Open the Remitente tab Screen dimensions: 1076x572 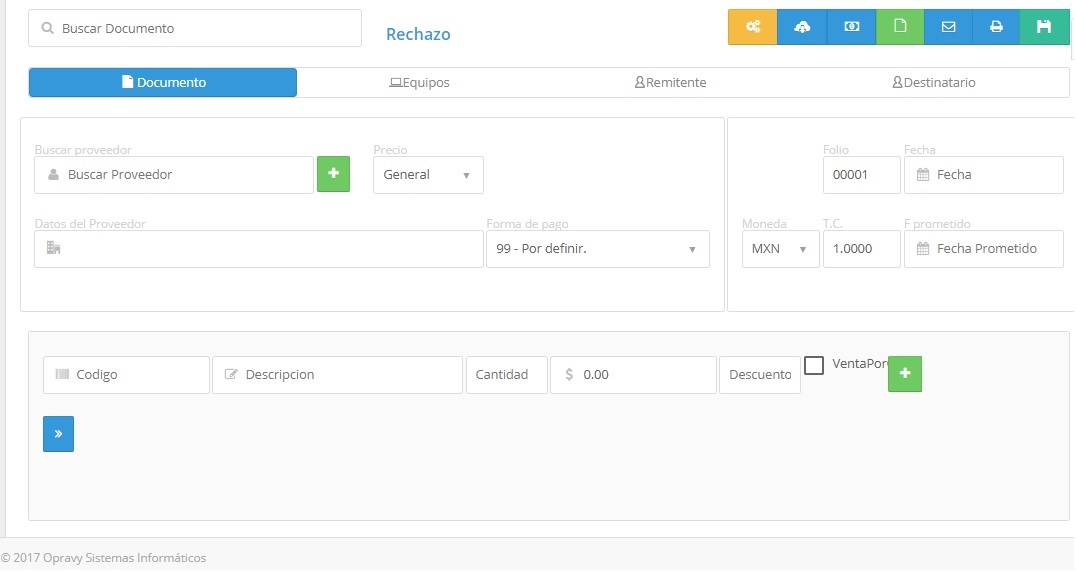[x=671, y=83]
